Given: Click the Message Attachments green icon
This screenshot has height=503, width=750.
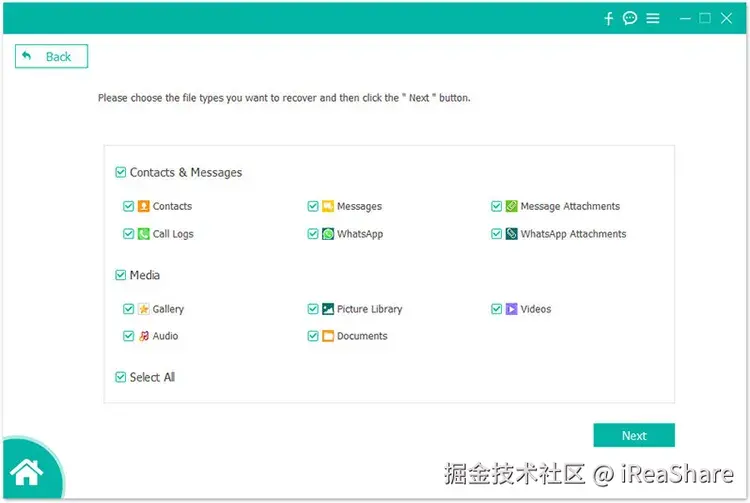Looking at the screenshot, I should [511, 206].
